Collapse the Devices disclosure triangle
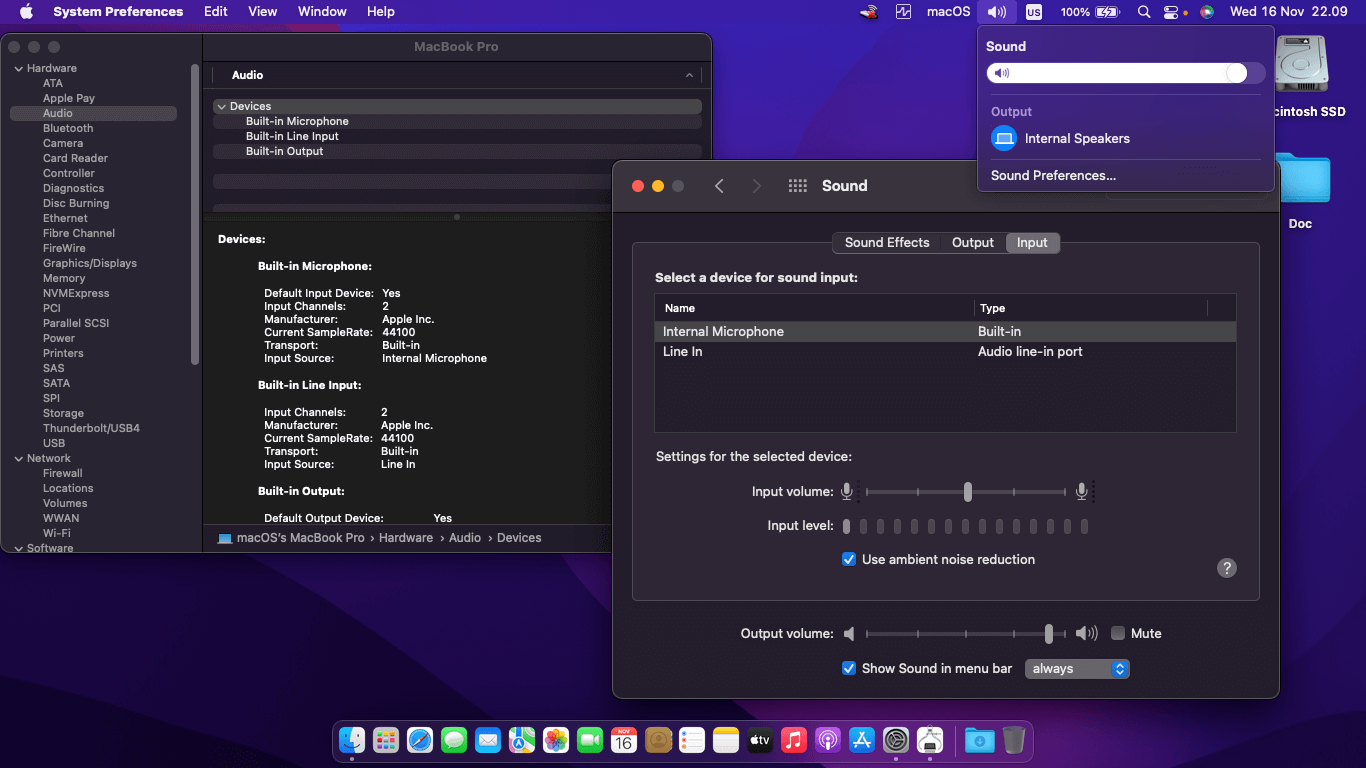1366x768 pixels. pyautogui.click(x=221, y=106)
